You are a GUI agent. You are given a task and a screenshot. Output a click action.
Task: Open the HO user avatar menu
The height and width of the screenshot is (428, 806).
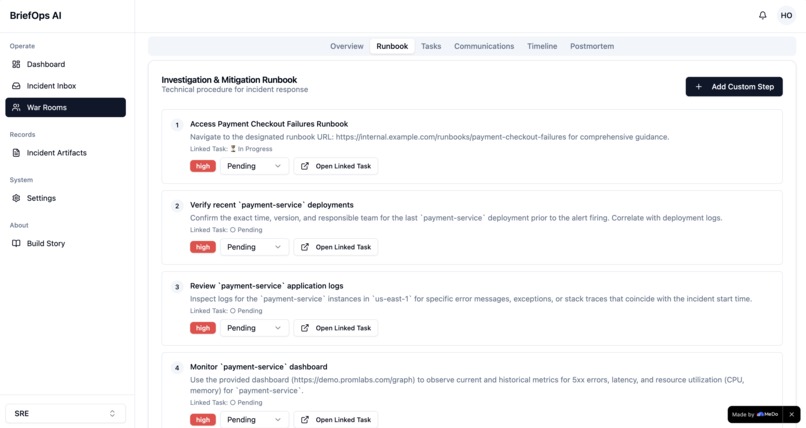click(x=786, y=15)
